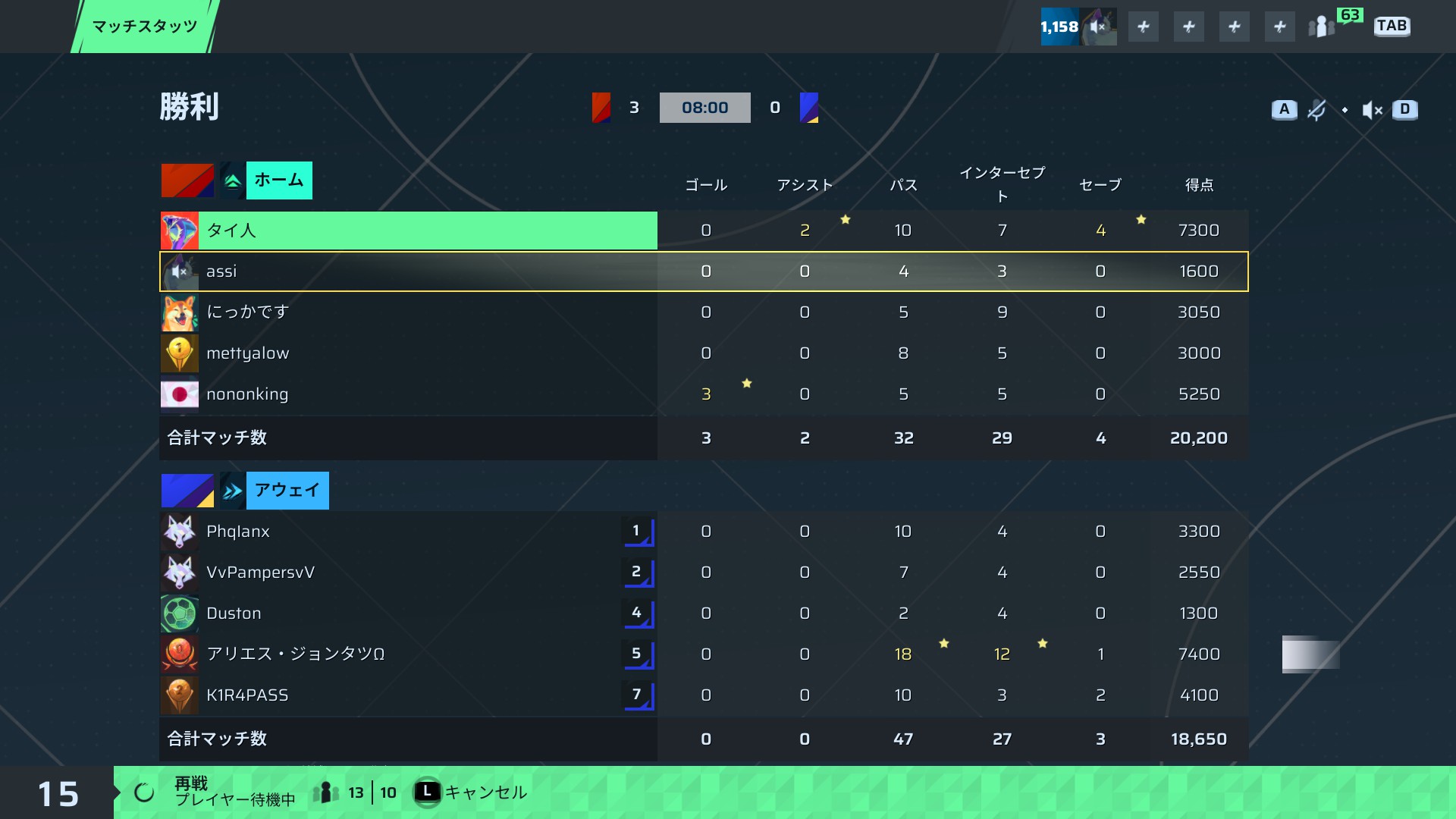Click the green soccer ball avatar of Duston
Screen dimensions: 1456x819
180,613
